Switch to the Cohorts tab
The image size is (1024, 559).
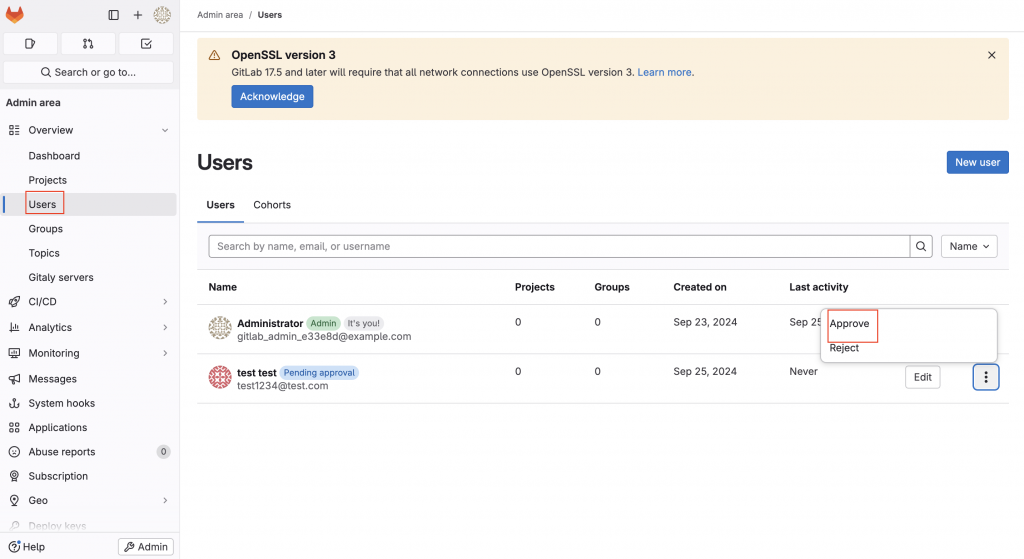point(272,205)
